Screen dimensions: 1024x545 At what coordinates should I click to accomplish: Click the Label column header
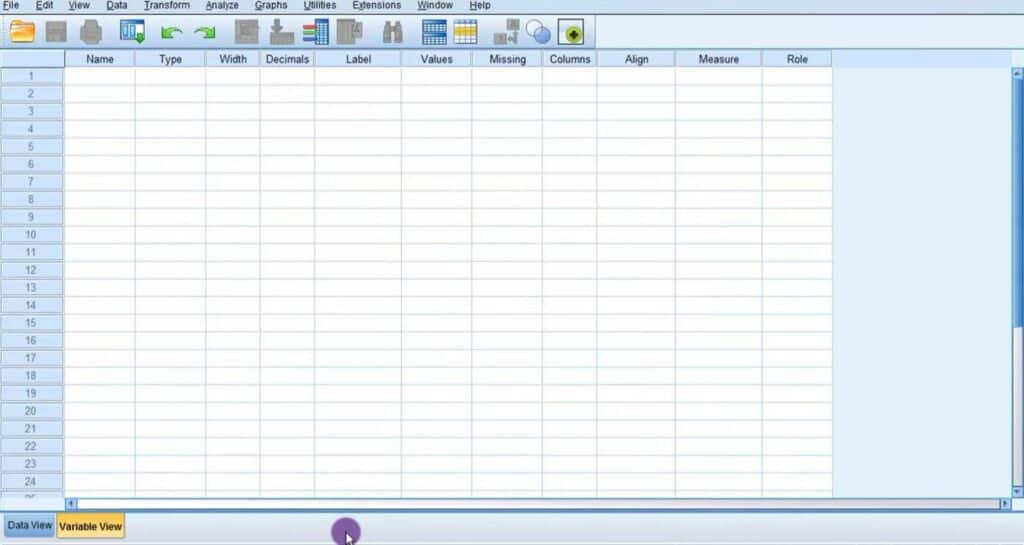point(358,59)
